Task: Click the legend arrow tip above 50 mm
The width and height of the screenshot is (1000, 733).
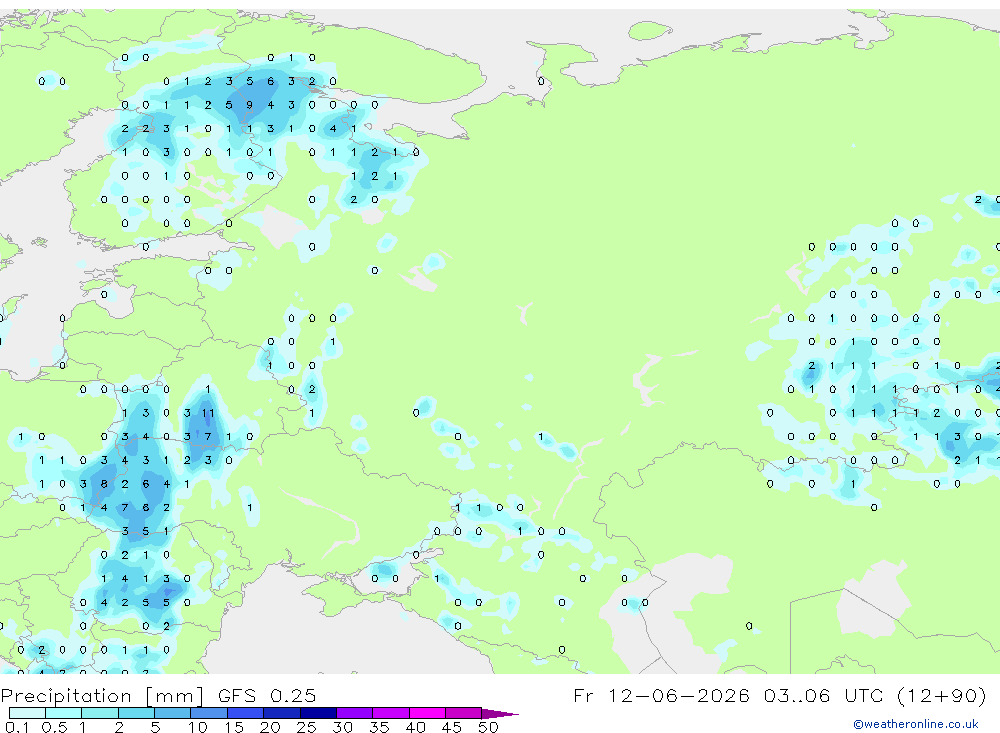Action: pyautogui.click(x=501, y=714)
